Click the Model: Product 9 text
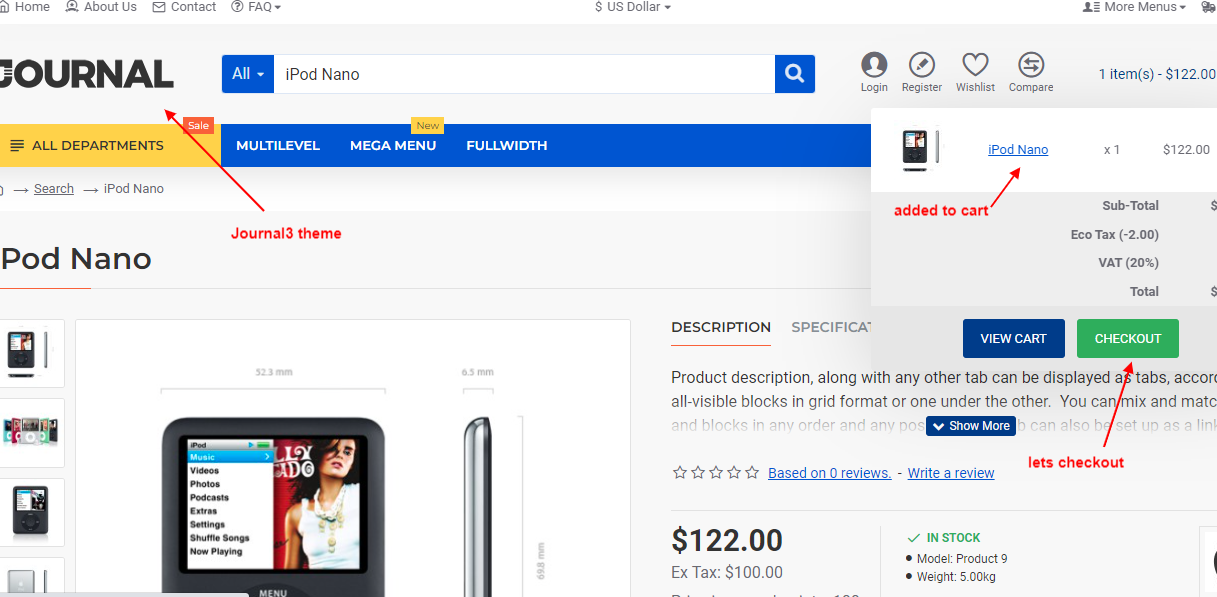 962,559
